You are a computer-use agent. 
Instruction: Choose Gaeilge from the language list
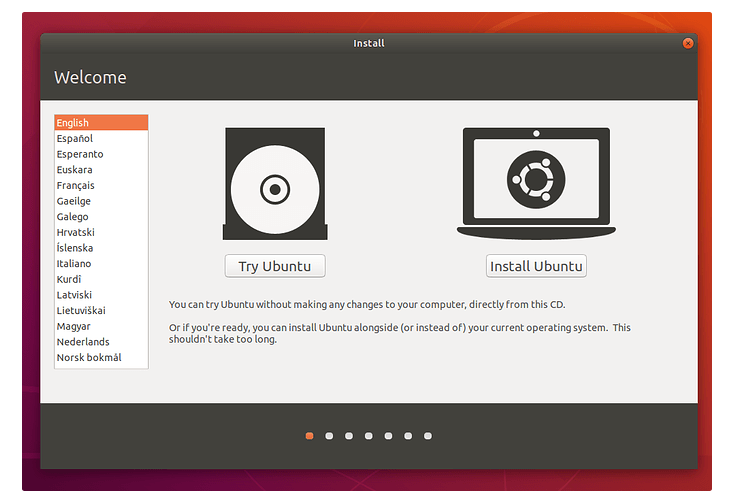(101, 201)
